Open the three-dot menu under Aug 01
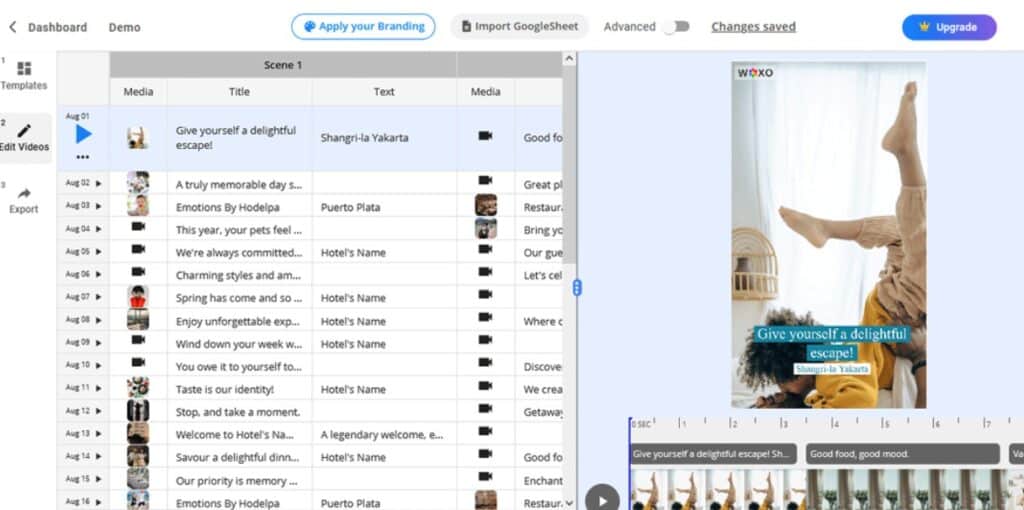 [83, 157]
